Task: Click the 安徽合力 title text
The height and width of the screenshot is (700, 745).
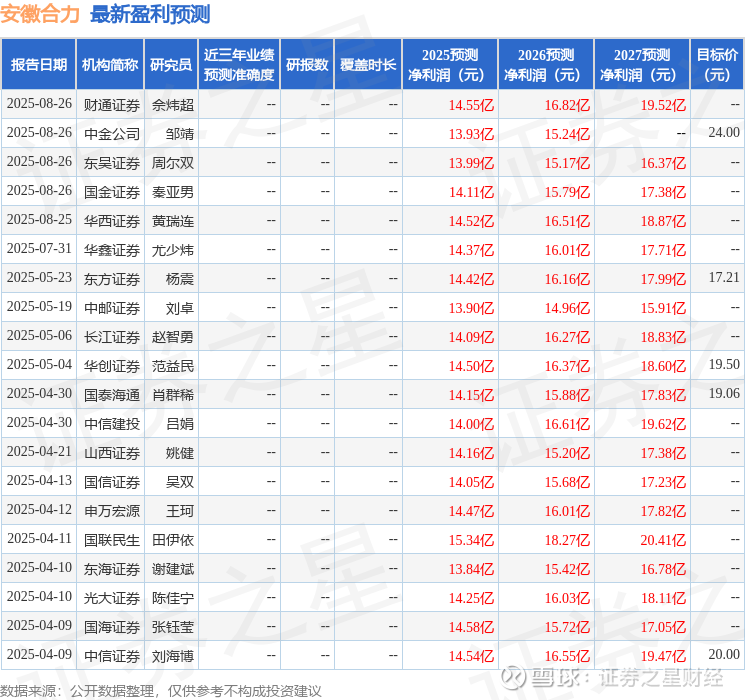Action: coord(40,14)
